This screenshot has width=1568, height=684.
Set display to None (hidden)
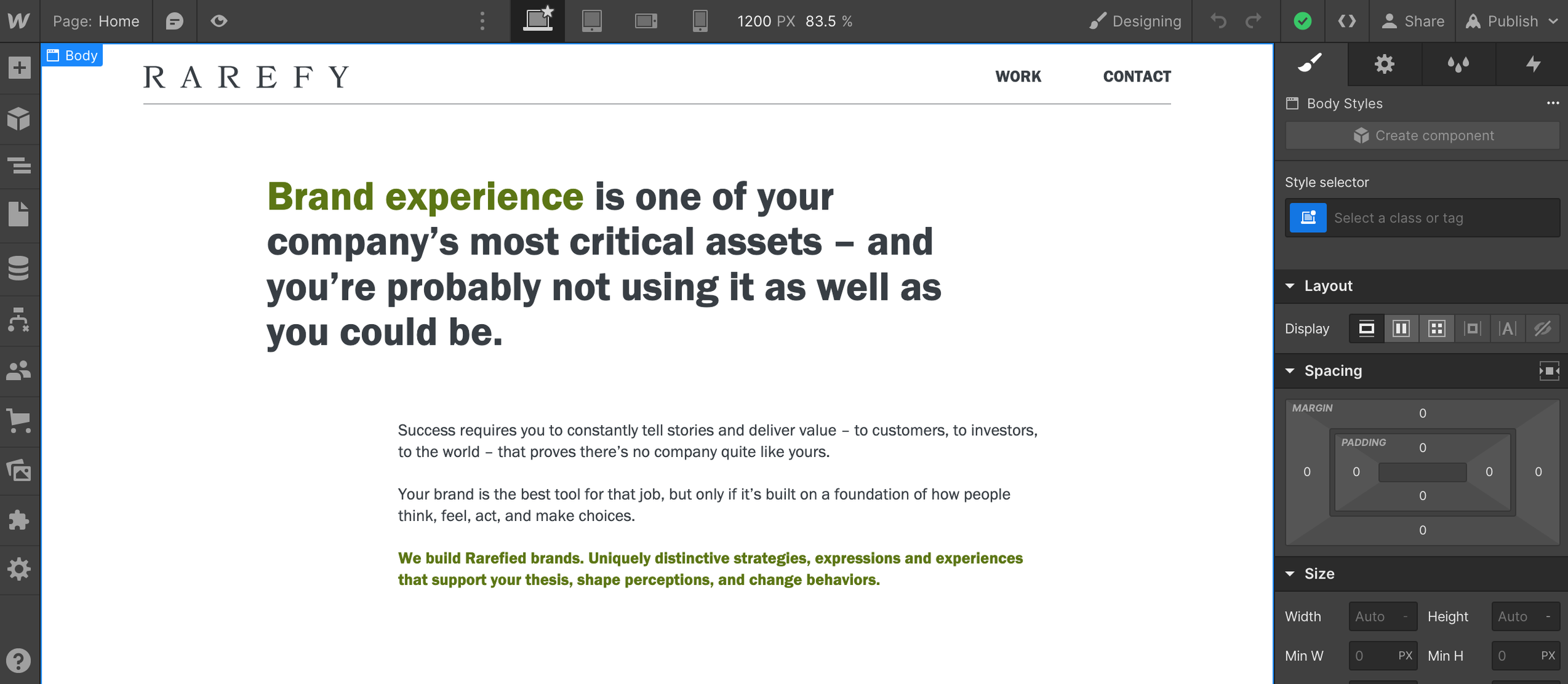[1542, 329]
